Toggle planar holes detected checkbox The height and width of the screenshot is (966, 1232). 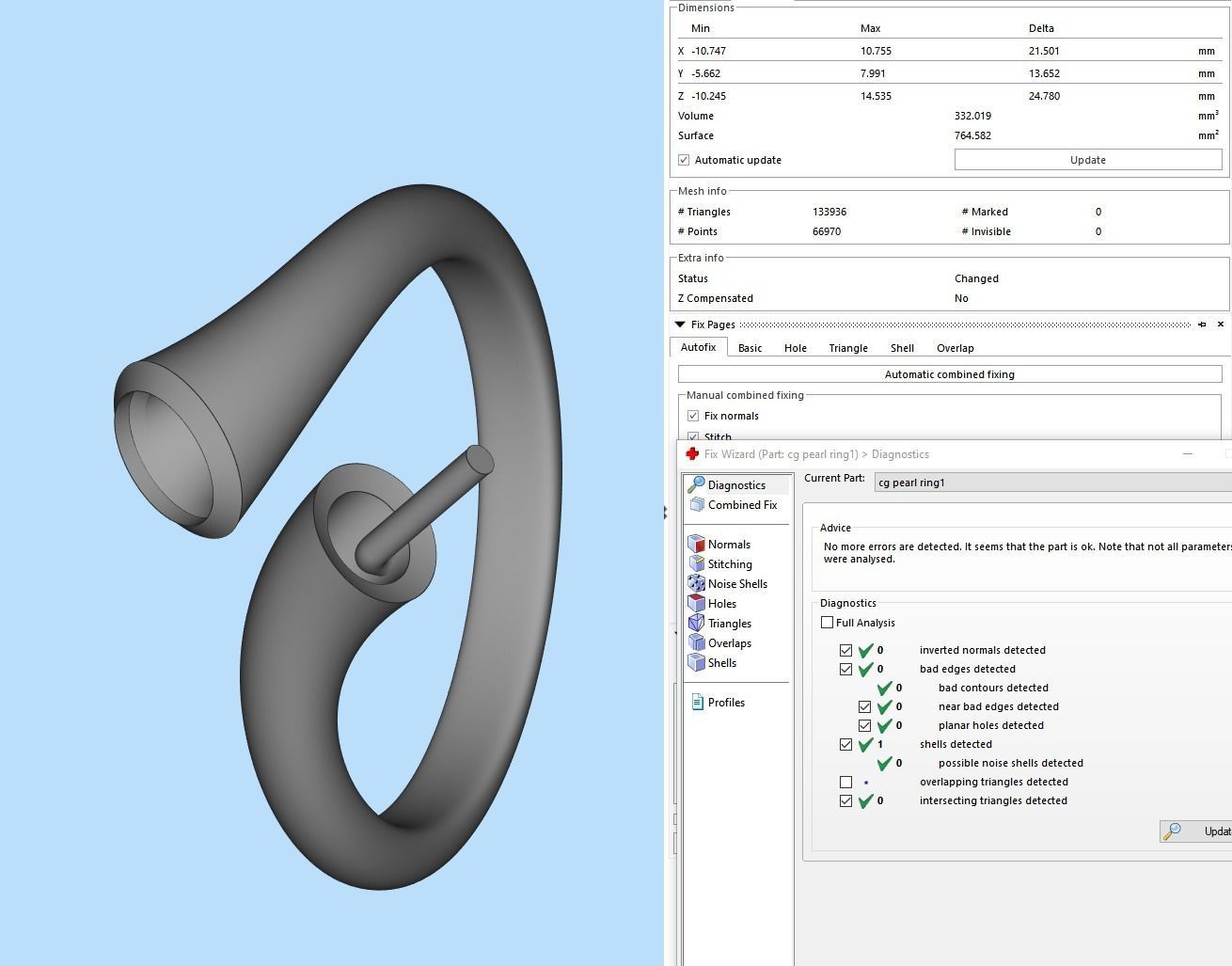pos(864,725)
